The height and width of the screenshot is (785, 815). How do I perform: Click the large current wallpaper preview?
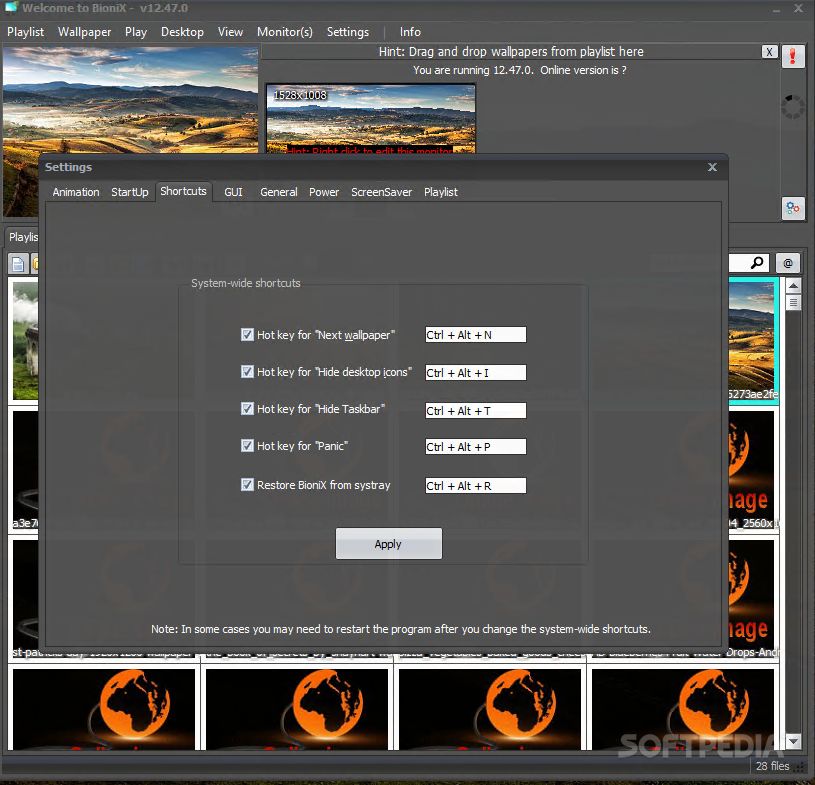(130, 99)
